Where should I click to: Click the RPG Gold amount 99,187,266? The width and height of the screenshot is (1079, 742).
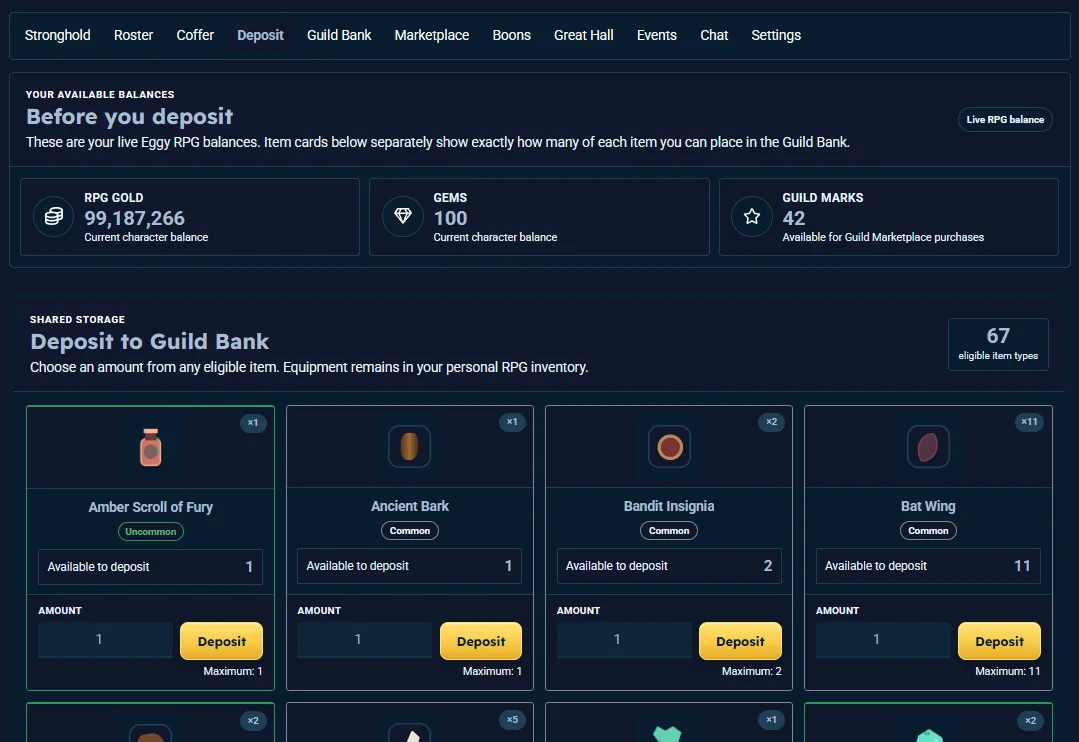tap(134, 218)
